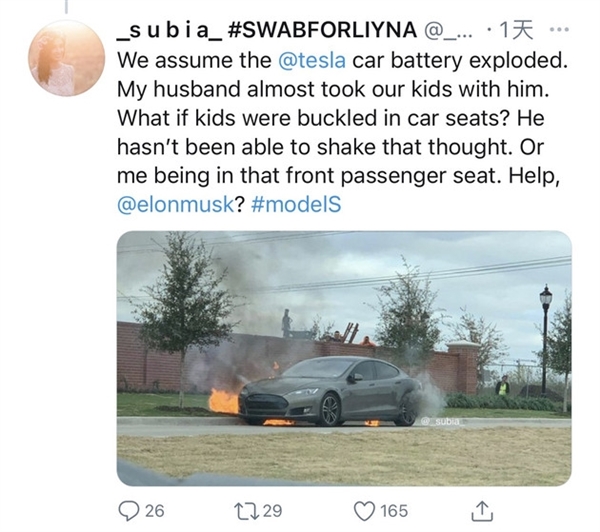Click #SWABFORLIYNA in the author name
The height and width of the screenshot is (532, 600).
[322, 30]
